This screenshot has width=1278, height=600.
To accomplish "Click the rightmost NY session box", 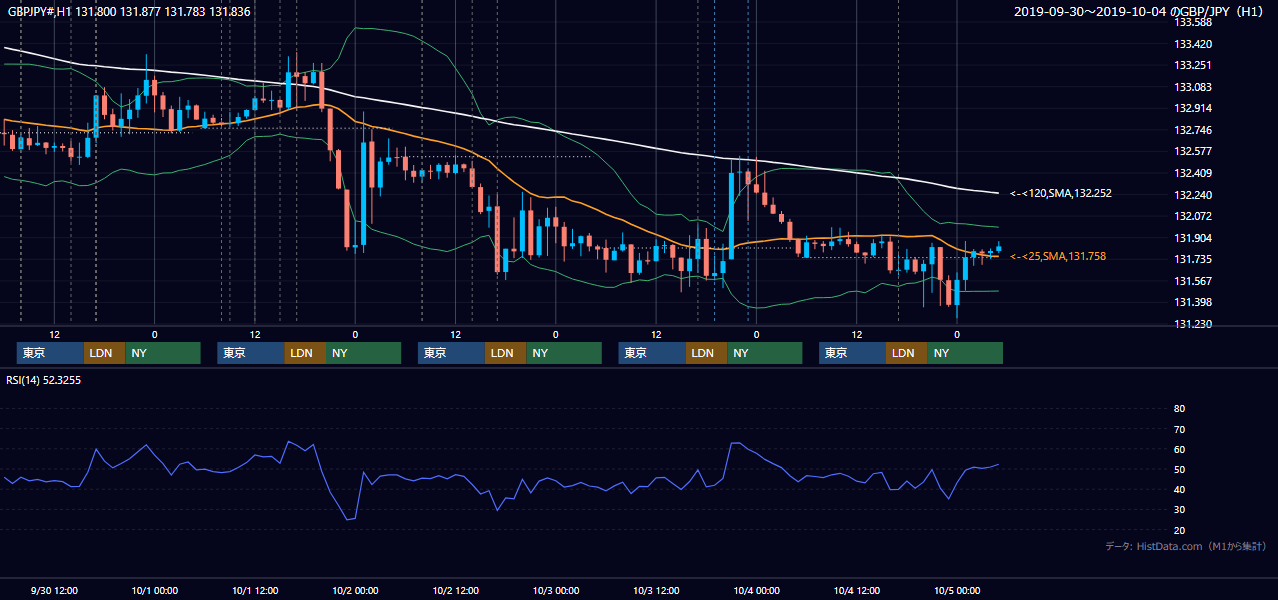I will 965,353.
